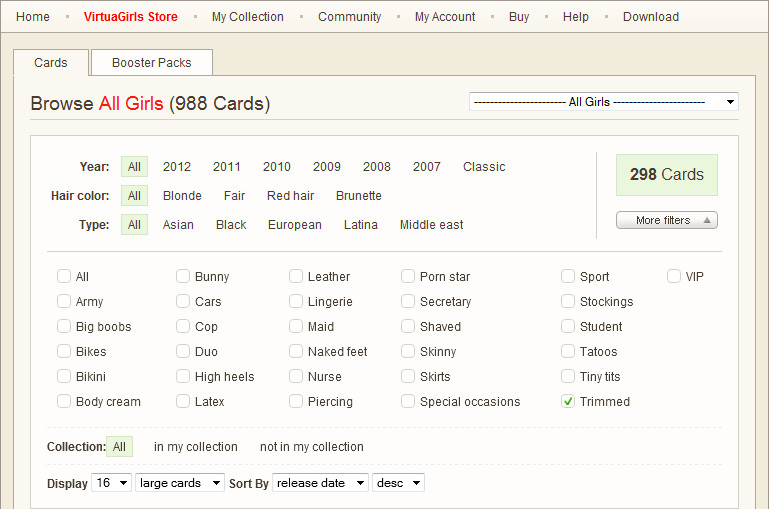
Task: Open the VirtuaGirls Store menu item
Action: [130, 17]
